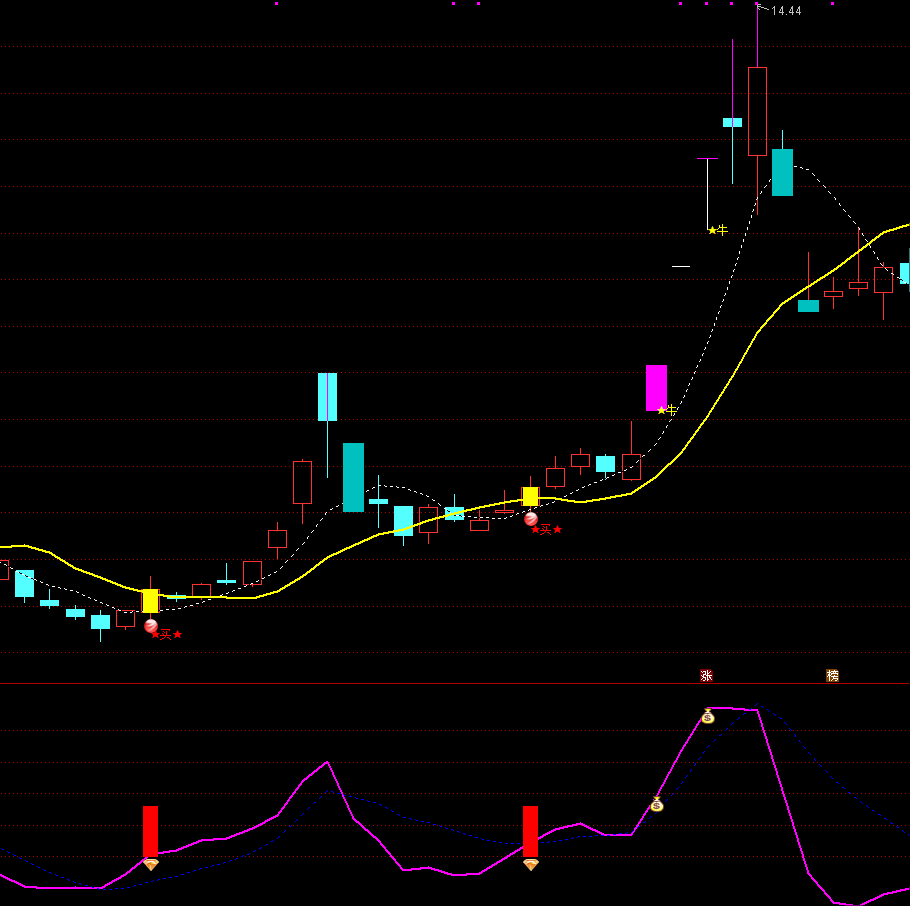Viewport: 910px width, 906px height.
Task: Select the tall red hollow candle at peak
Action: (757, 111)
